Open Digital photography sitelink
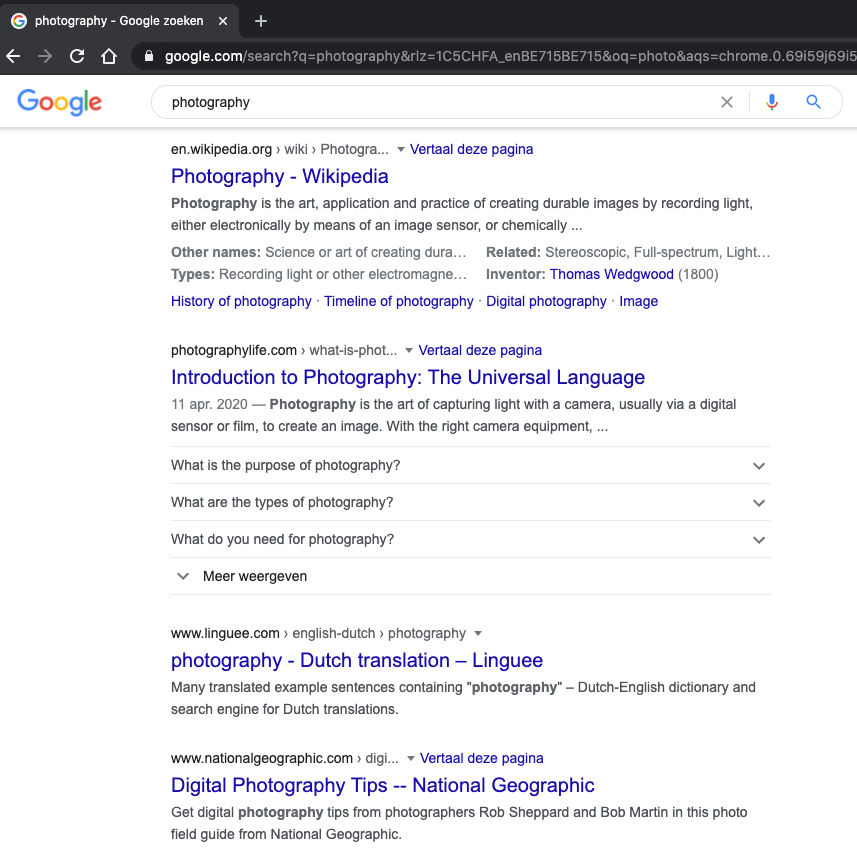857x850 pixels. 546,302
